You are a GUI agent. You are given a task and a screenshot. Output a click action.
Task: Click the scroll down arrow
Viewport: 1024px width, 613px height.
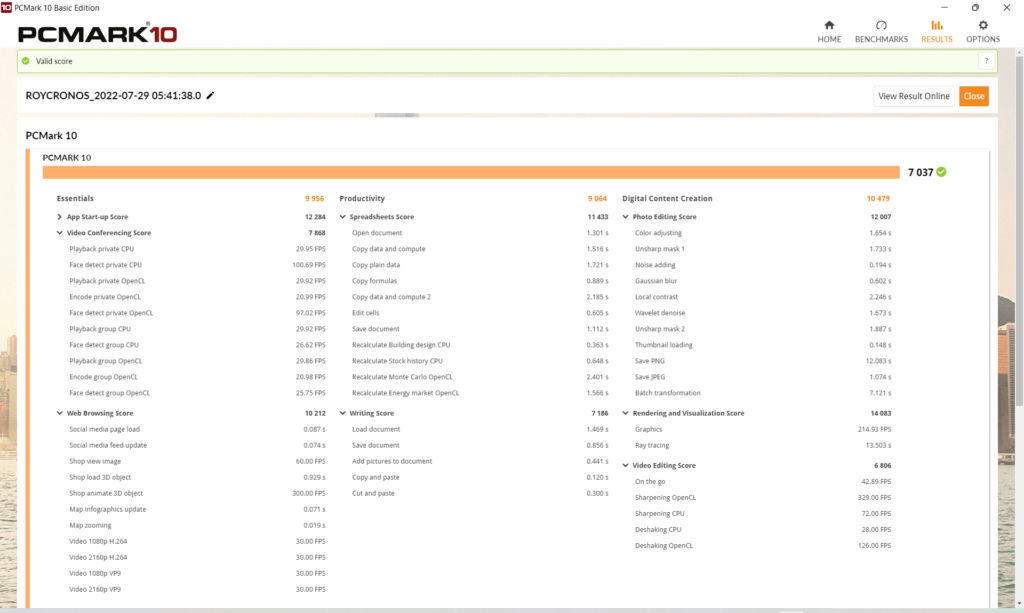click(x=1019, y=604)
